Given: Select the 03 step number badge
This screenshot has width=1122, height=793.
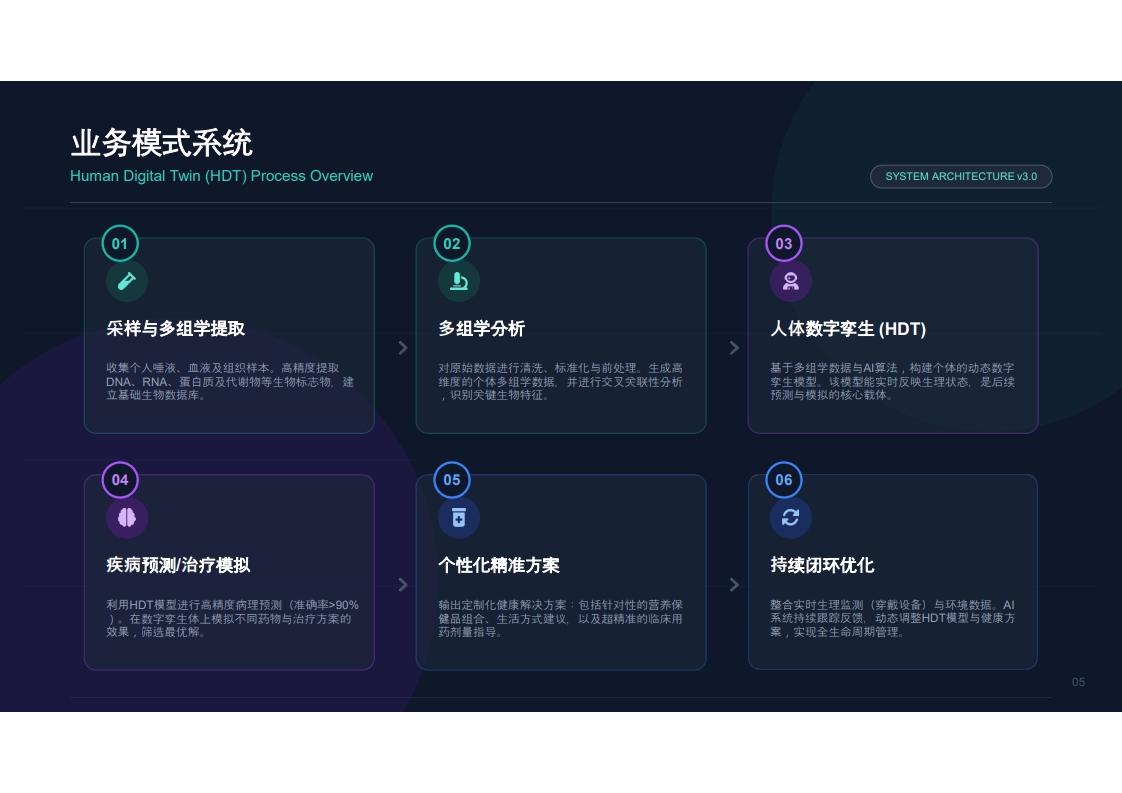Looking at the screenshot, I should [x=784, y=243].
